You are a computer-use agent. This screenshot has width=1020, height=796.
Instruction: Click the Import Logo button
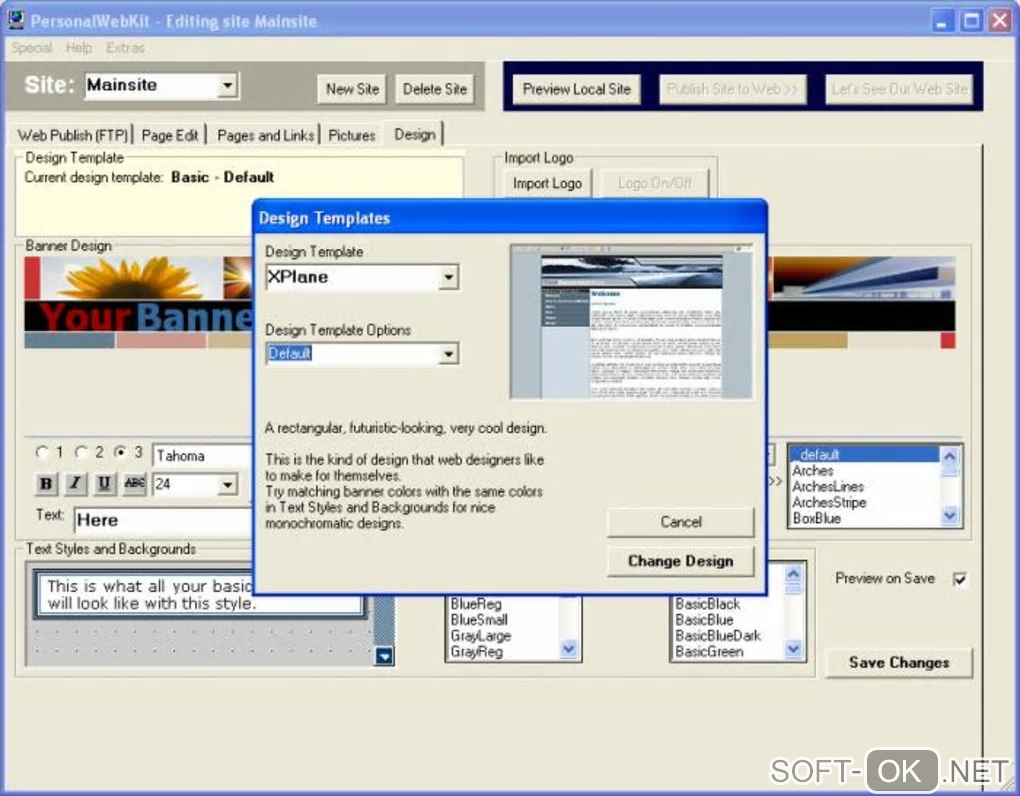(x=547, y=183)
